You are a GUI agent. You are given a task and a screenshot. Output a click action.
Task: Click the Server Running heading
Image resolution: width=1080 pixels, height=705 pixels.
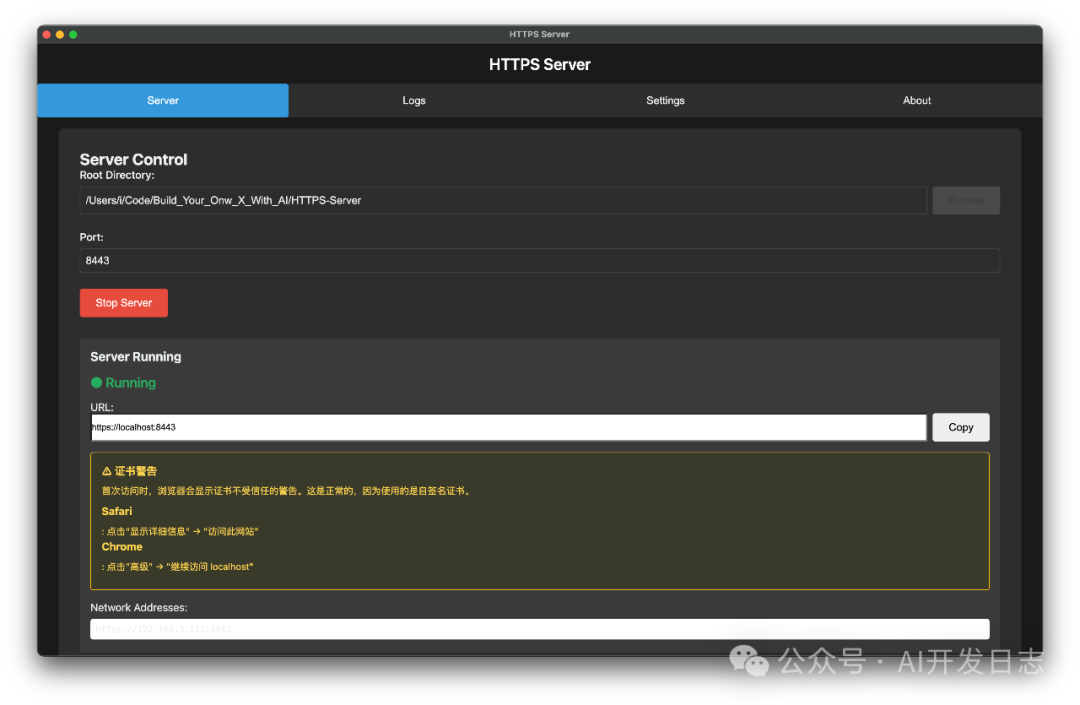(136, 357)
